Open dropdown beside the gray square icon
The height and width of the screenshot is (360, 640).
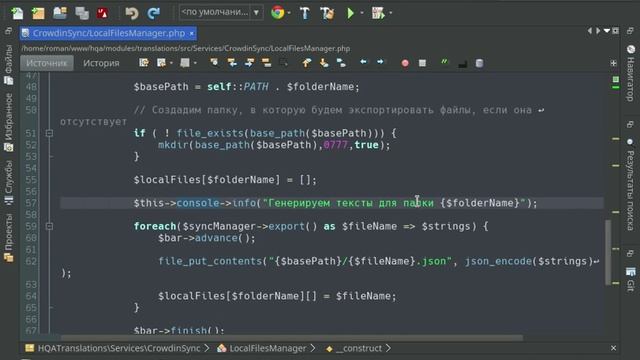point(195,63)
